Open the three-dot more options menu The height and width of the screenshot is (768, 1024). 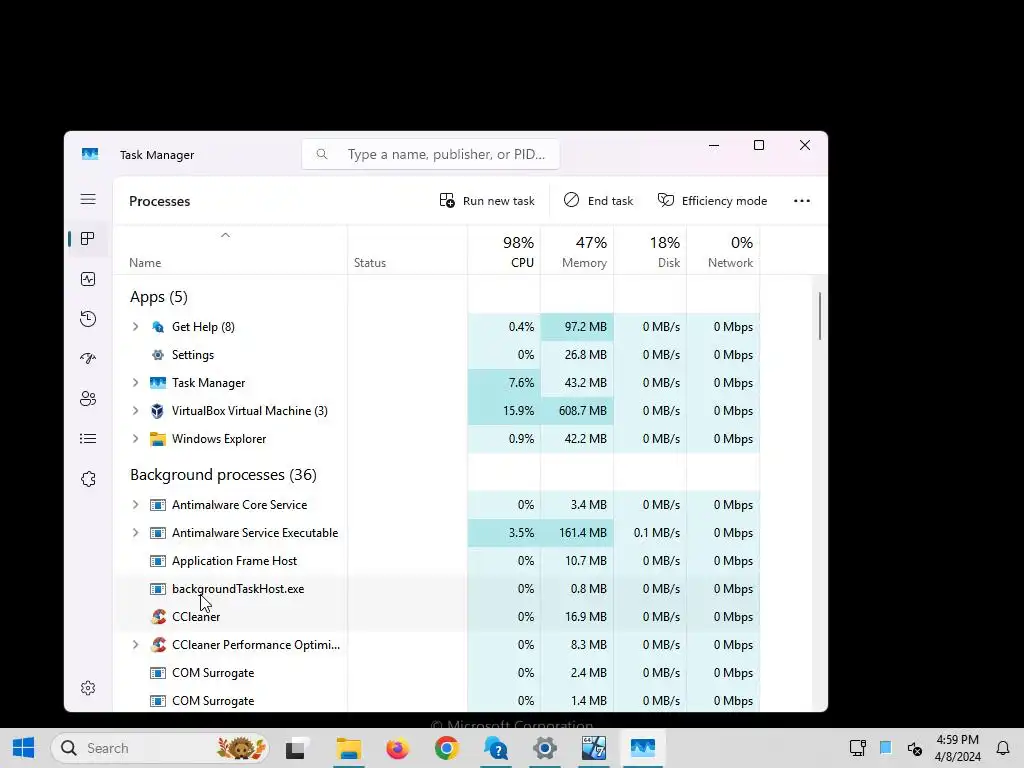802,201
